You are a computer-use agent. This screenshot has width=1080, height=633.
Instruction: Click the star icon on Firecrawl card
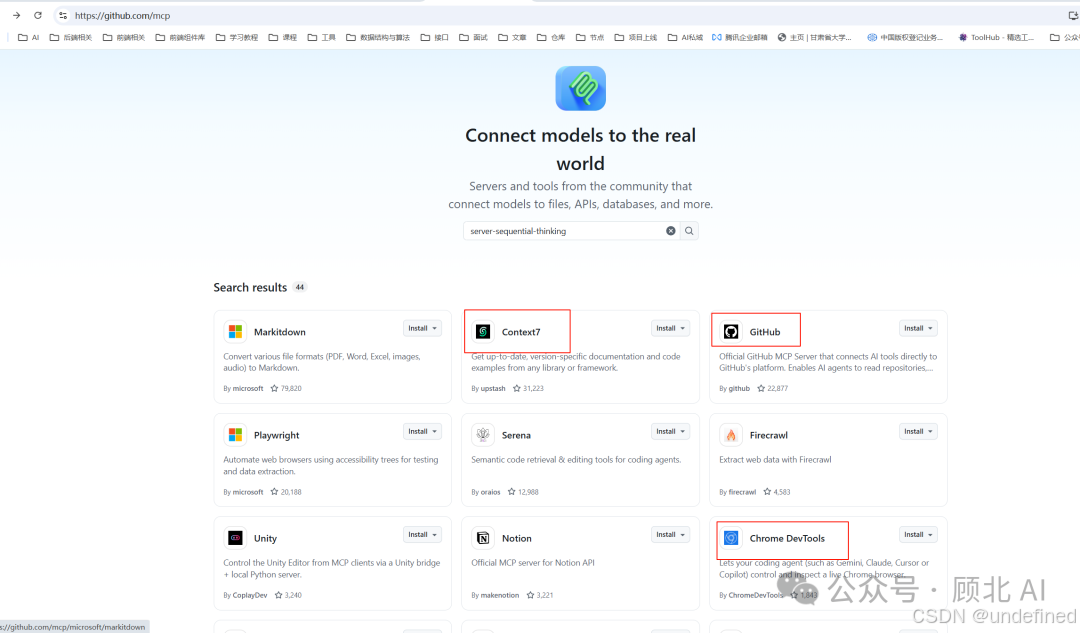[x=767, y=492]
